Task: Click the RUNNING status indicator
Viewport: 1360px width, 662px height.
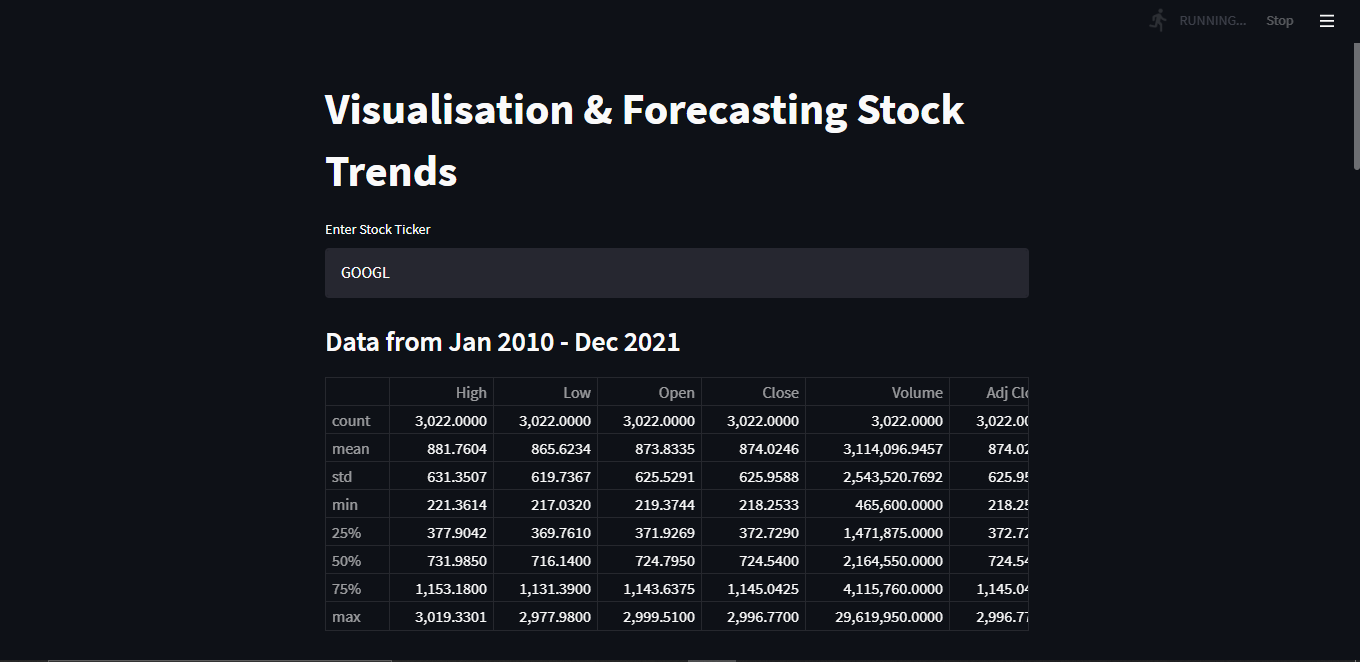Action: (x=1212, y=20)
